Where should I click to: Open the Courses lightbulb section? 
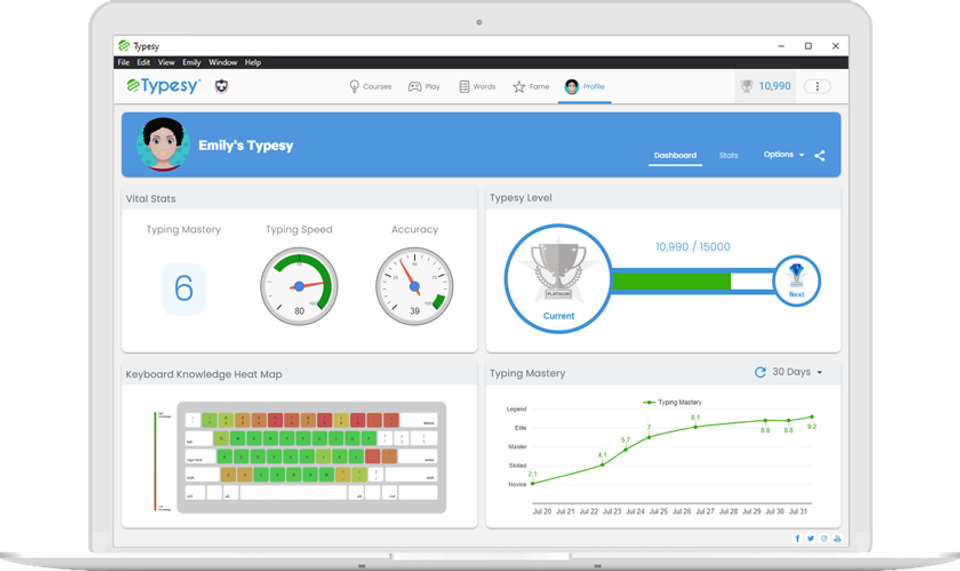pyautogui.click(x=370, y=87)
